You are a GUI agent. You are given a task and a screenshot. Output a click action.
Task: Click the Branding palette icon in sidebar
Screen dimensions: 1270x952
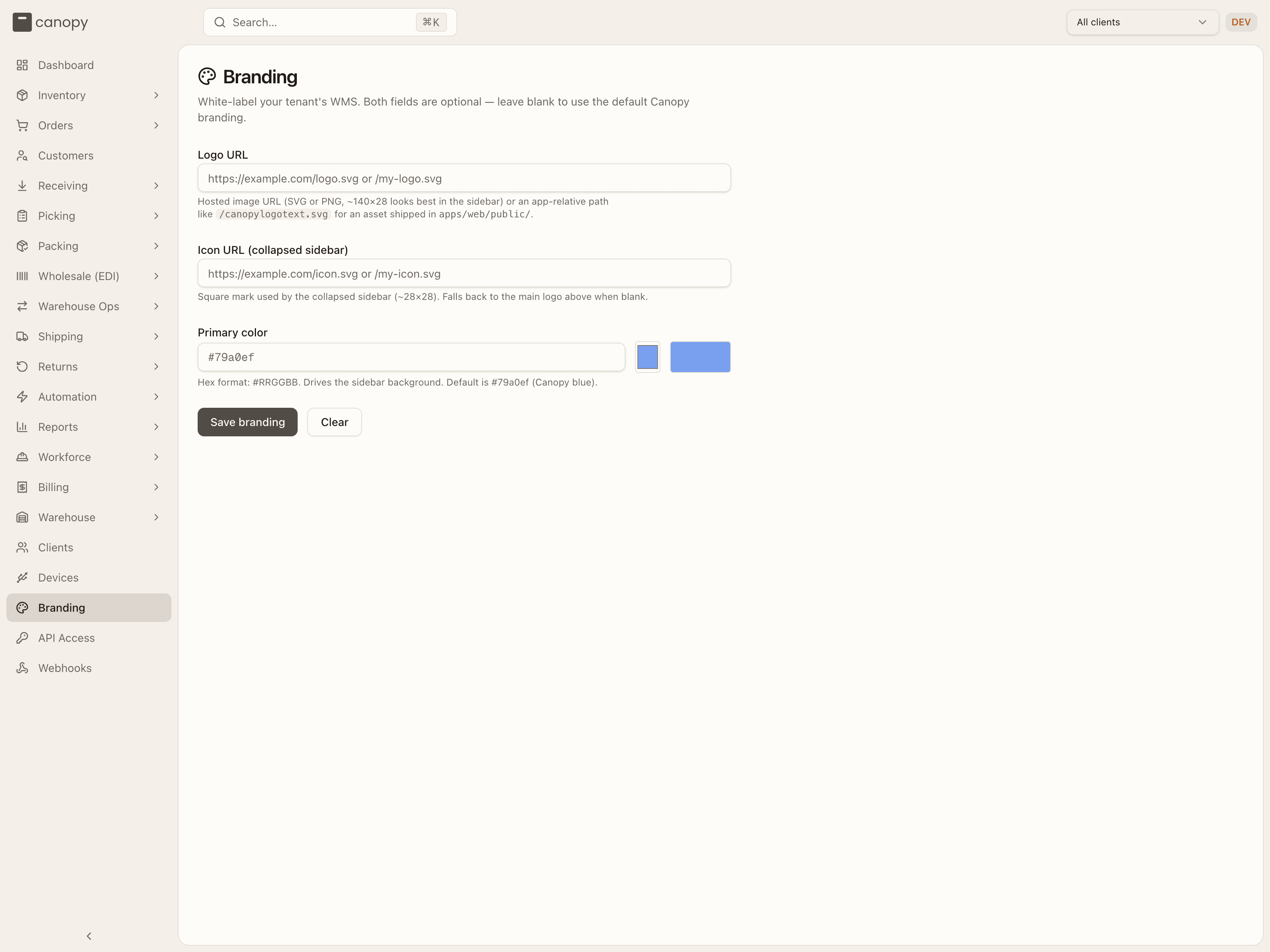pyautogui.click(x=22, y=608)
